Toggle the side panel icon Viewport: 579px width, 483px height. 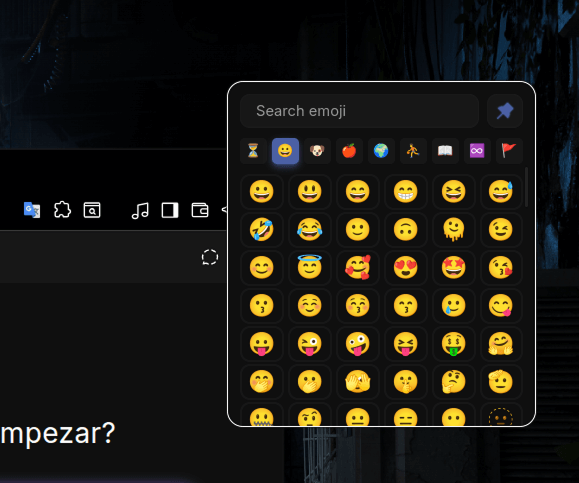pyautogui.click(x=170, y=210)
